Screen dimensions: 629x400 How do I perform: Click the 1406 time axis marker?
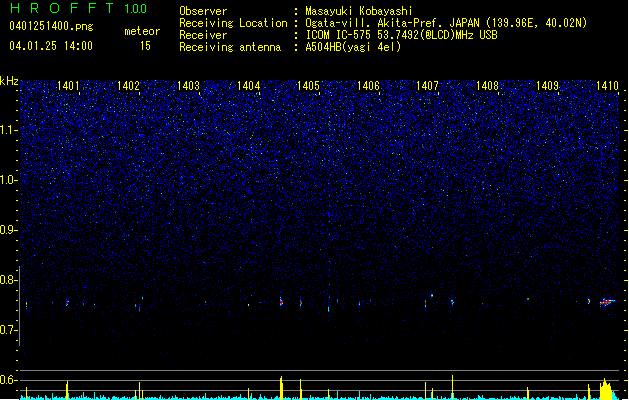368,86
